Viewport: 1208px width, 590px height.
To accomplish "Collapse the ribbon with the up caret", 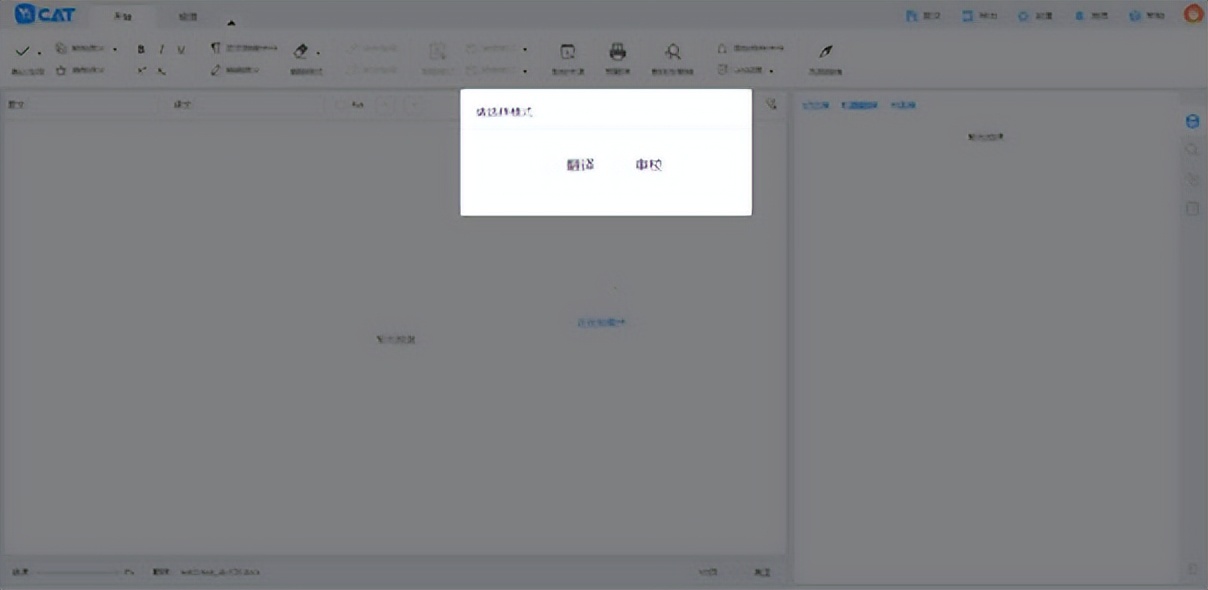I will [x=231, y=22].
